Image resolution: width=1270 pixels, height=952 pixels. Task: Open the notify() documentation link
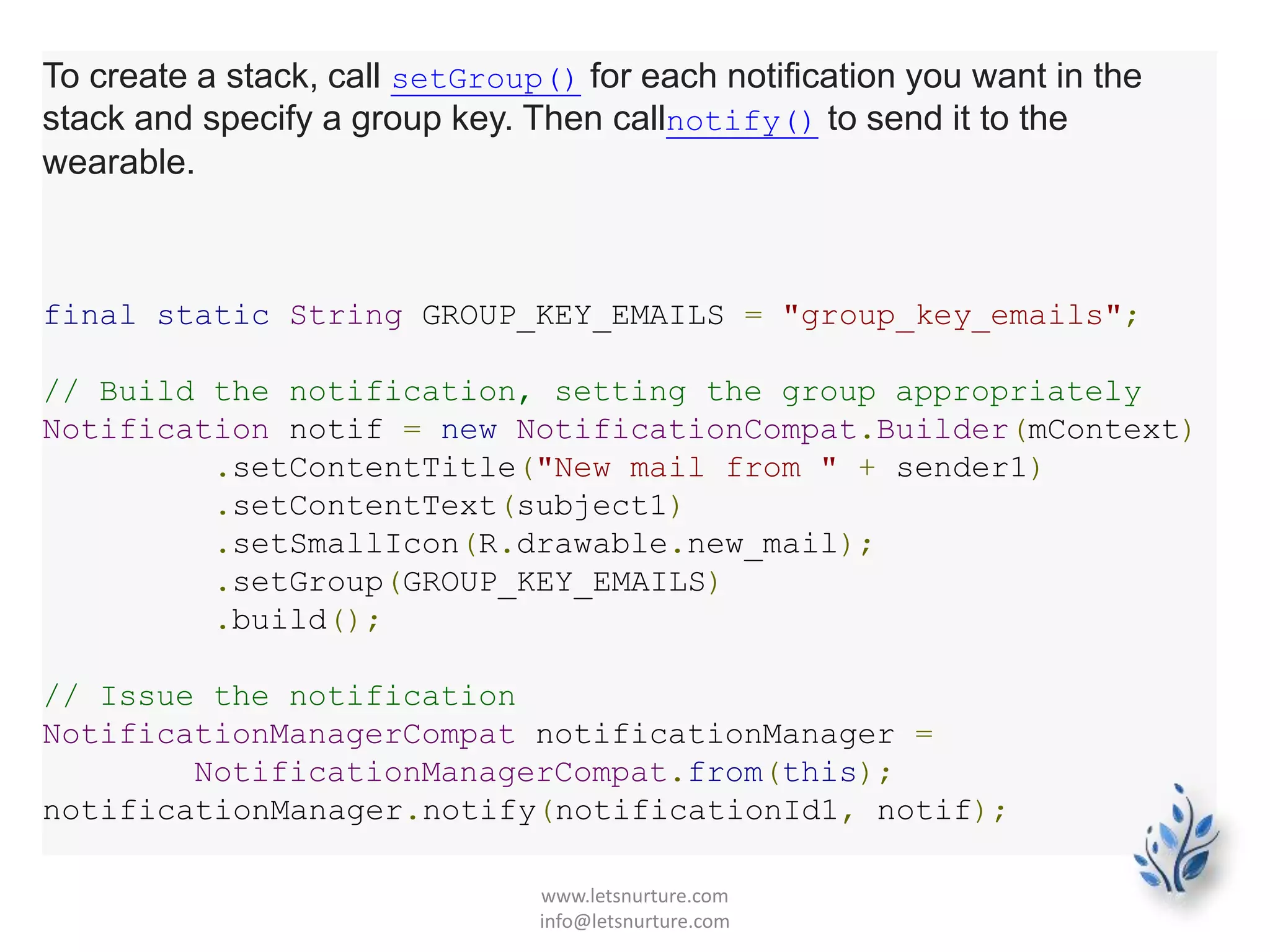point(742,121)
